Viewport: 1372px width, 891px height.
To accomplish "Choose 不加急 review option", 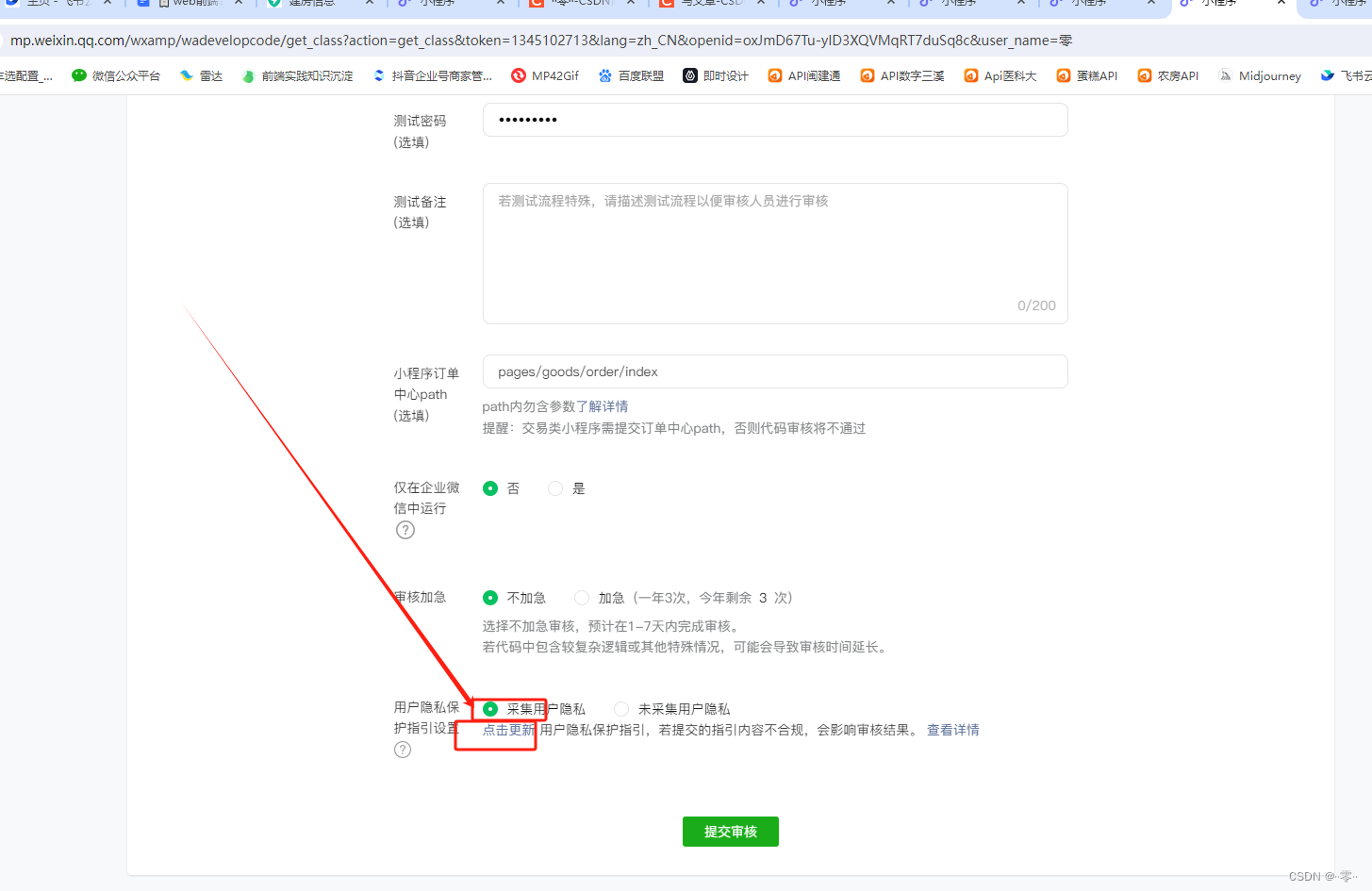I will [490, 598].
